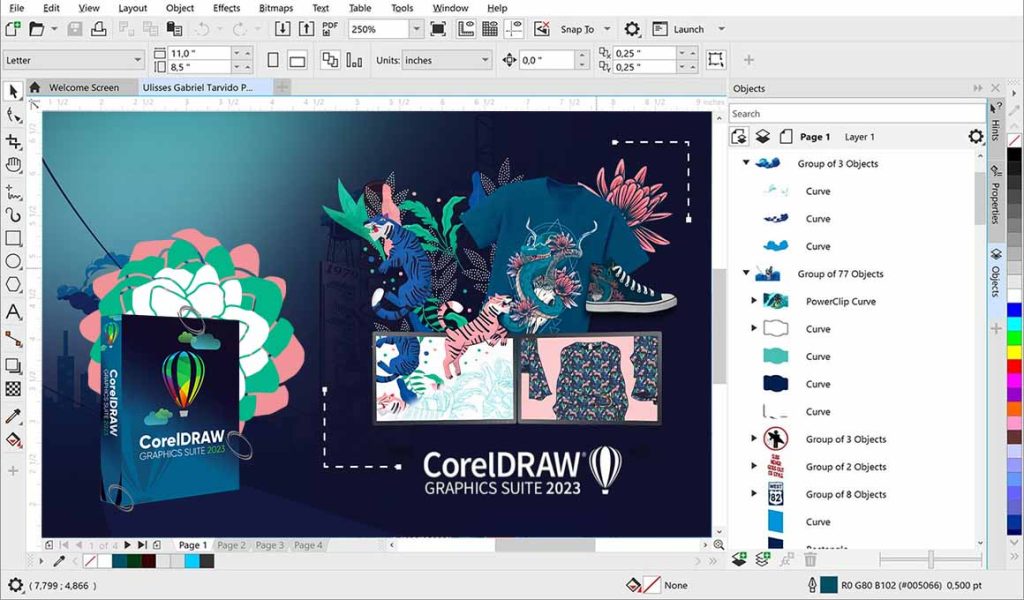
Task: Set page orientation to Portrait
Action: 273,60
